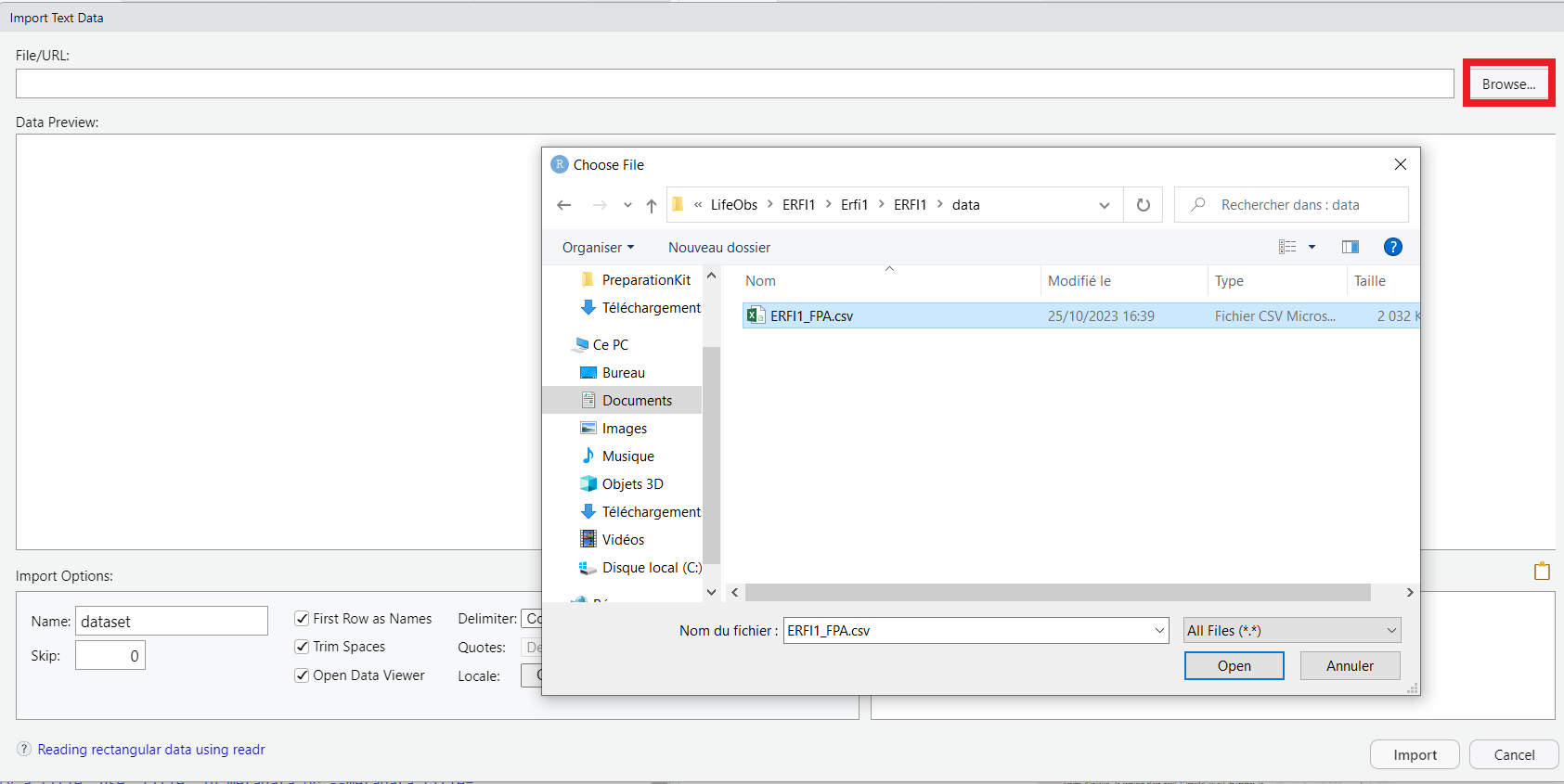
Task: Expand the address bar path history dropdown
Action: click(x=1105, y=205)
